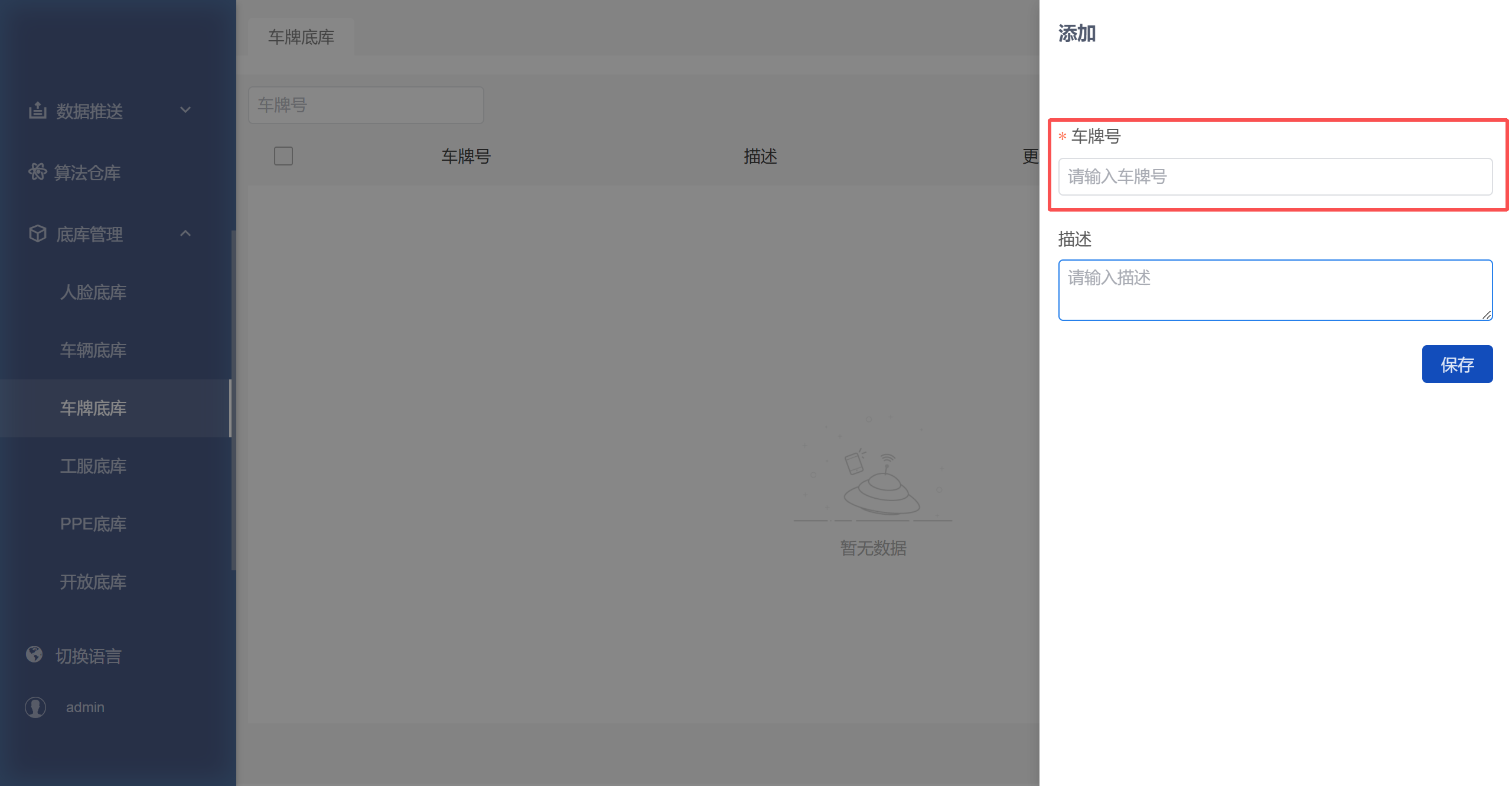The height and width of the screenshot is (786, 1512).
Task: Click the 切换语言 globe icon
Action: point(34,654)
